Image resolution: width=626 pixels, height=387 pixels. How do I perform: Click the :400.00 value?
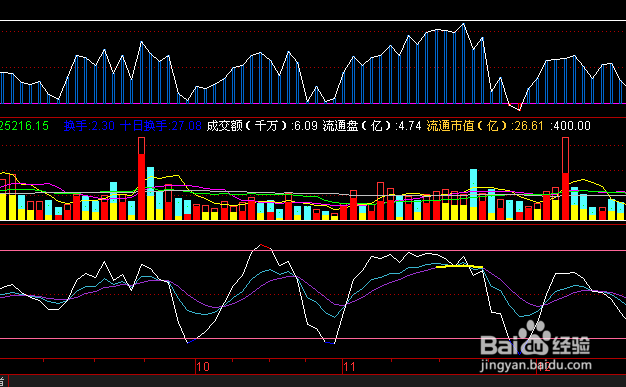(x=571, y=126)
